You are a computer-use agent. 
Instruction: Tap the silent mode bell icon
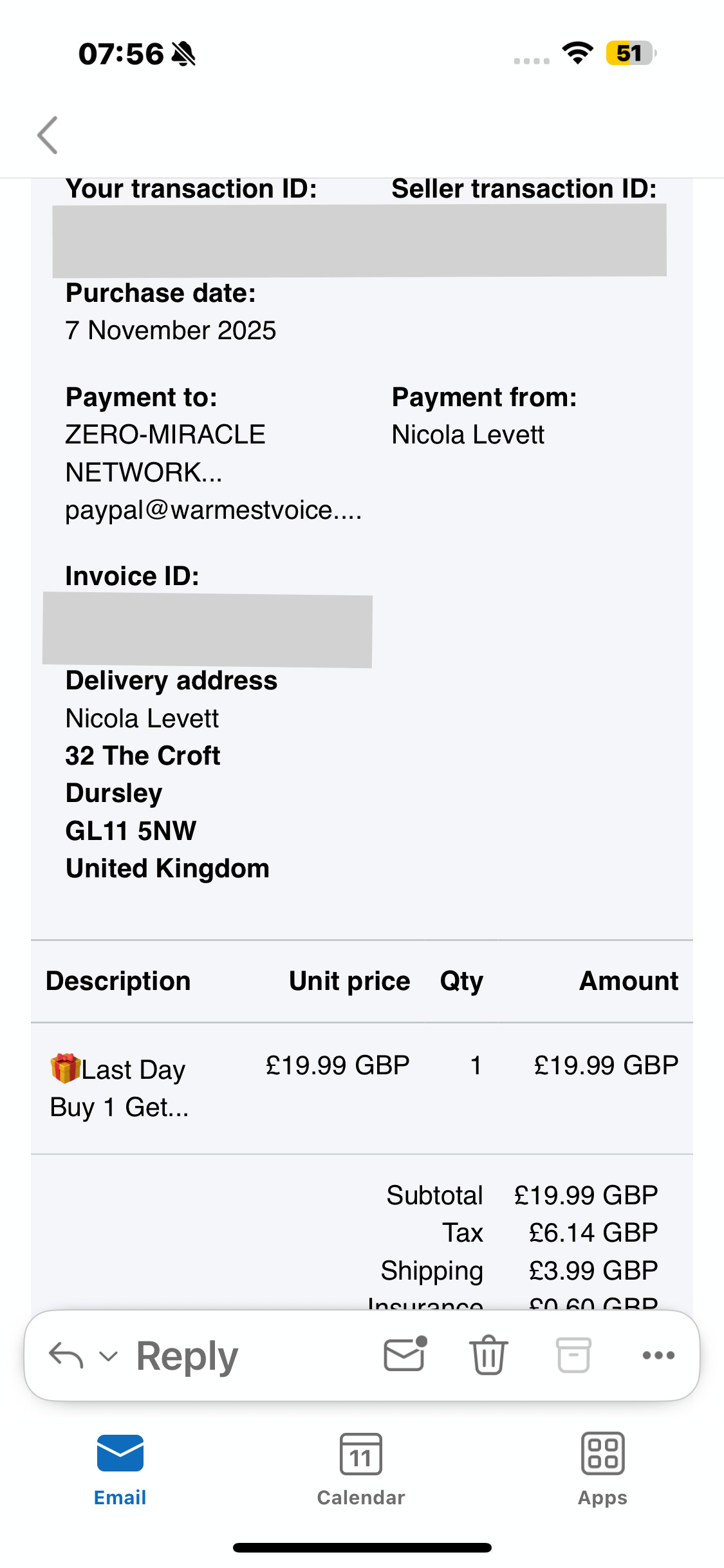click(183, 53)
